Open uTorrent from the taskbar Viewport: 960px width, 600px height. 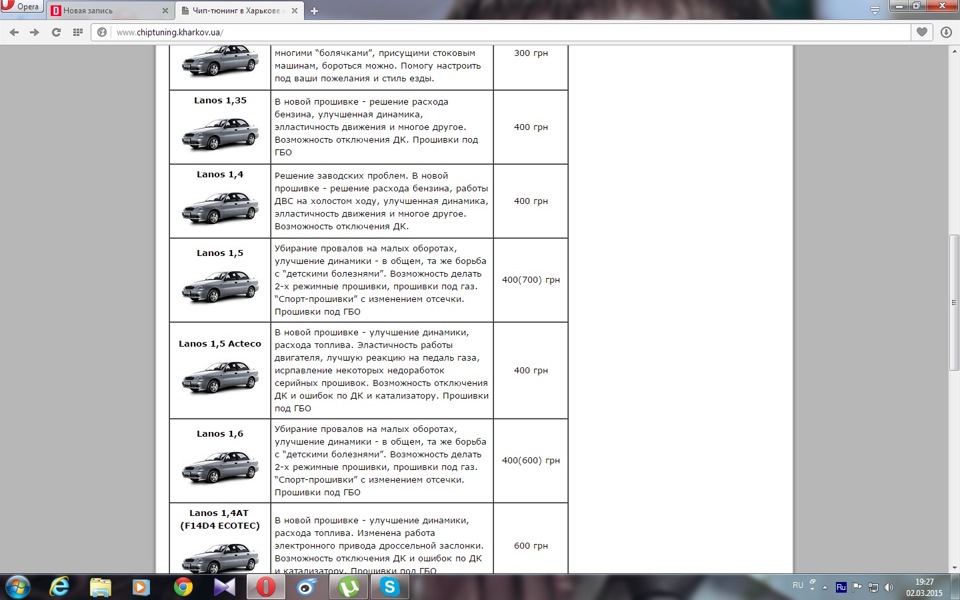pyautogui.click(x=349, y=587)
